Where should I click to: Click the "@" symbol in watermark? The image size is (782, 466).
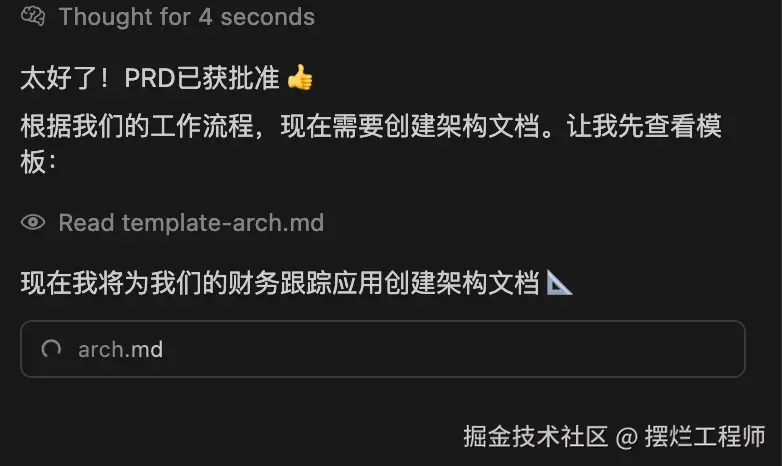click(x=626, y=438)
